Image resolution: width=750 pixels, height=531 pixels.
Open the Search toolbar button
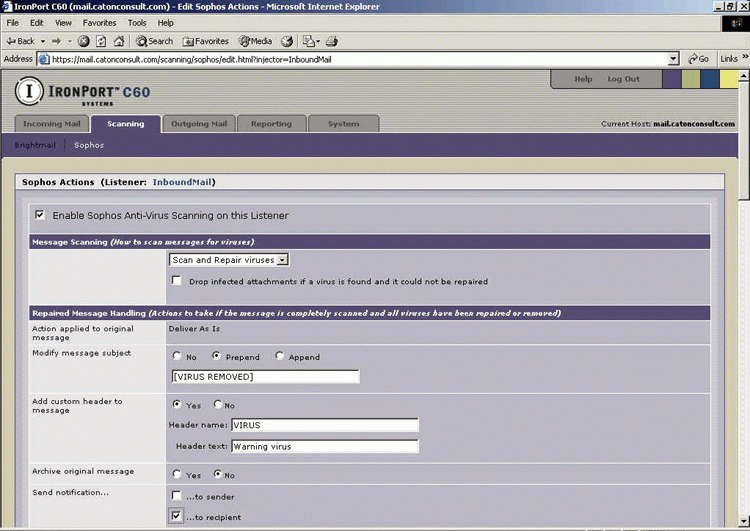154,41
